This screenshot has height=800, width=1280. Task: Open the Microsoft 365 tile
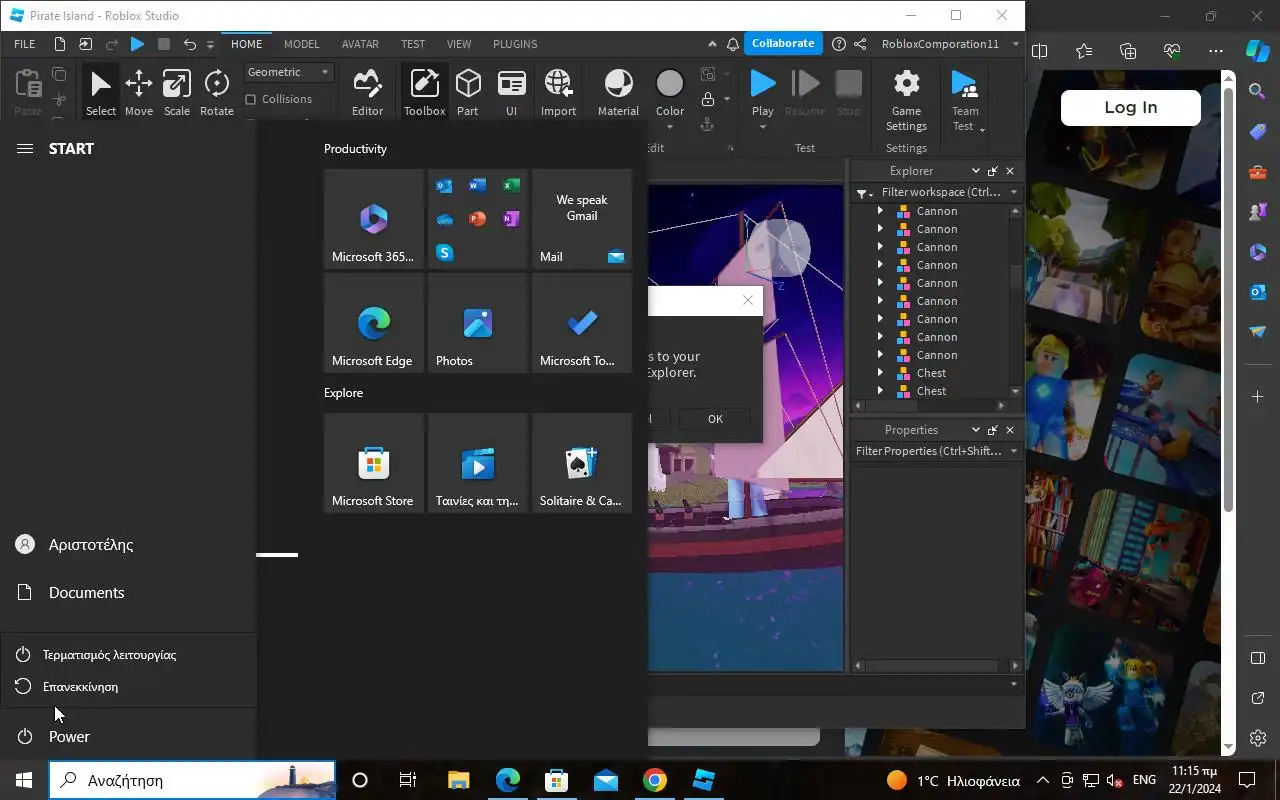pos(373,219)
